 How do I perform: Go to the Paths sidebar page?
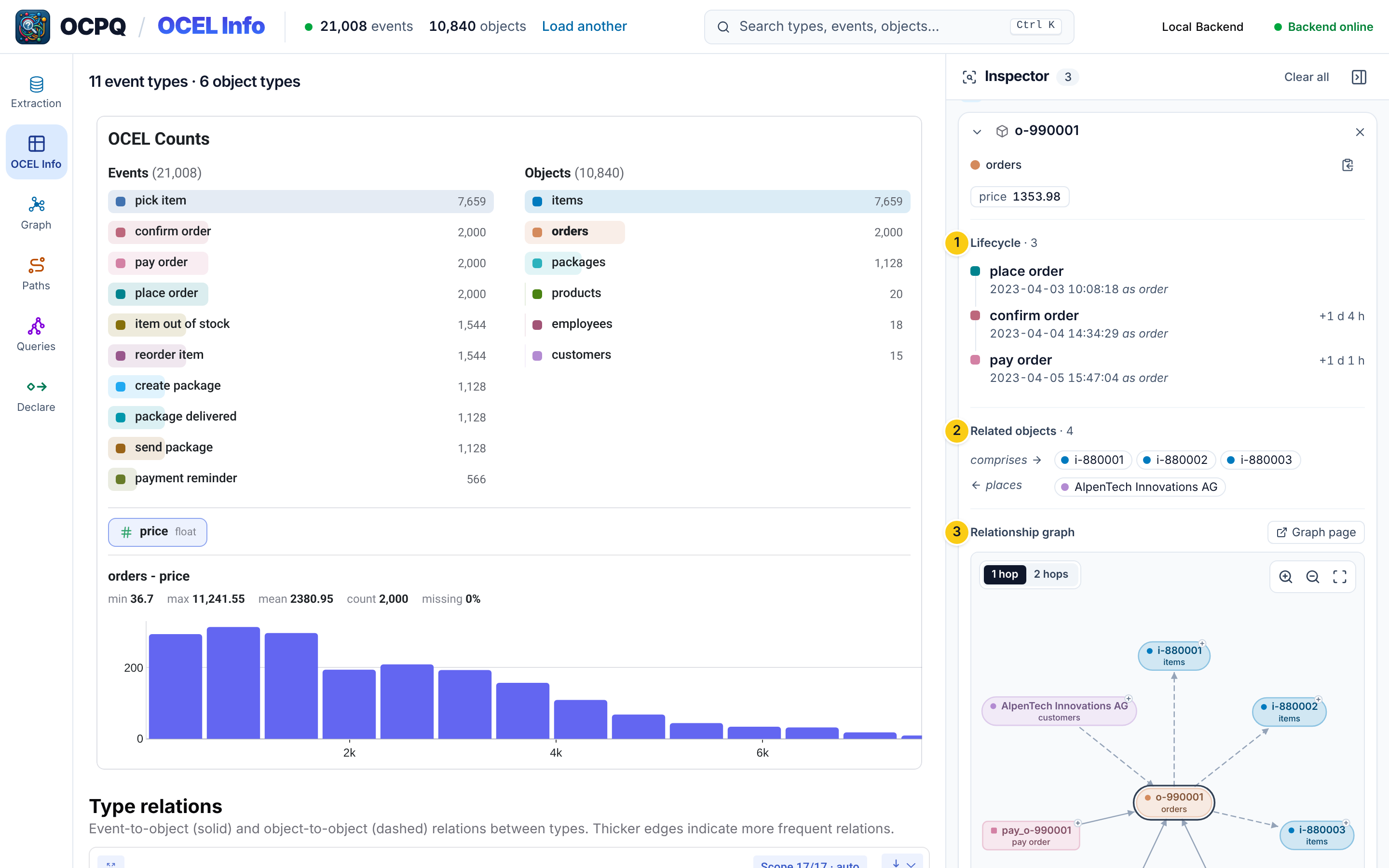pos(36,274)
